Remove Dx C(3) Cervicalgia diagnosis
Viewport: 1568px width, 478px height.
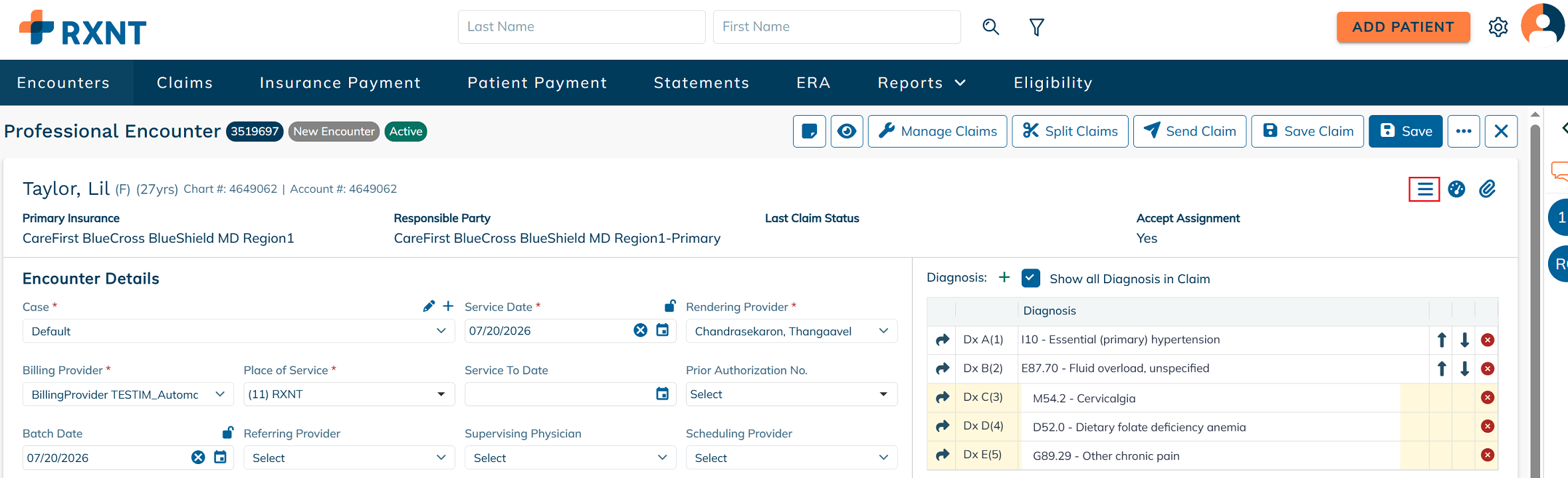[1488, 398]
